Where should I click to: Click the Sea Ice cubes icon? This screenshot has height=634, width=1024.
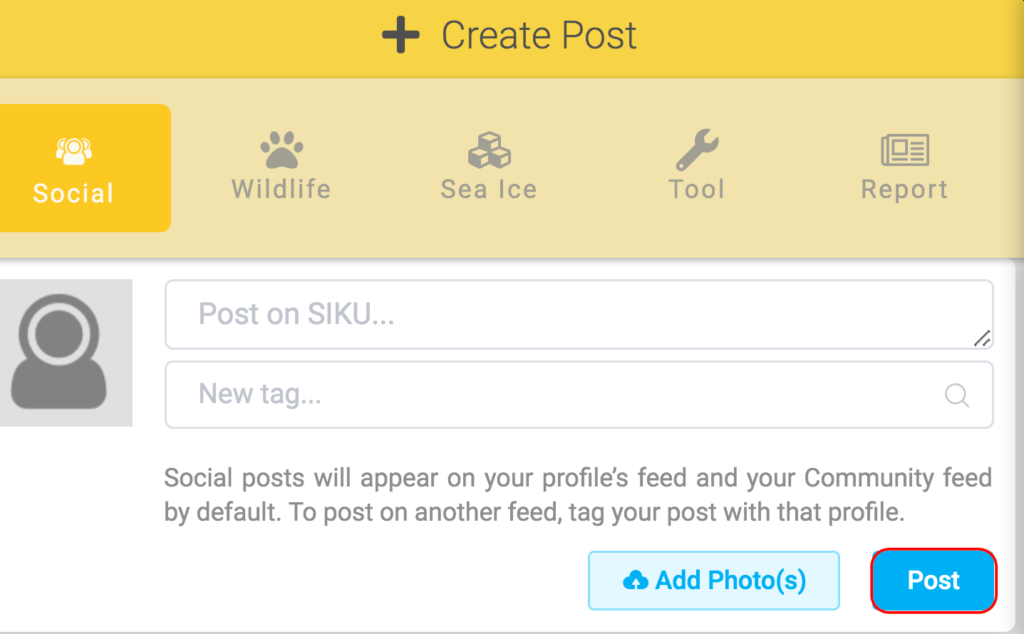coord(489,151)
